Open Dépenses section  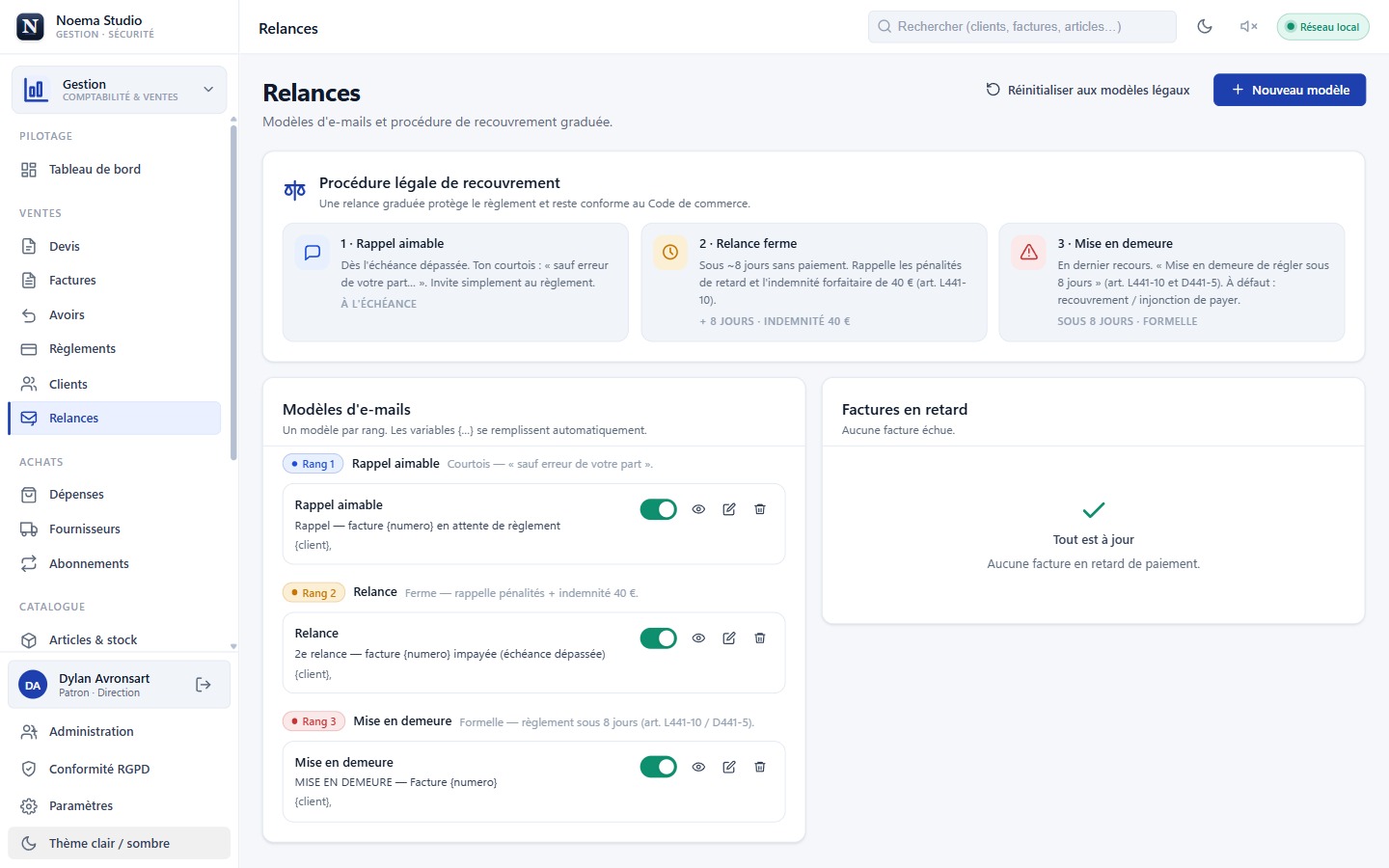click(114, 495)
